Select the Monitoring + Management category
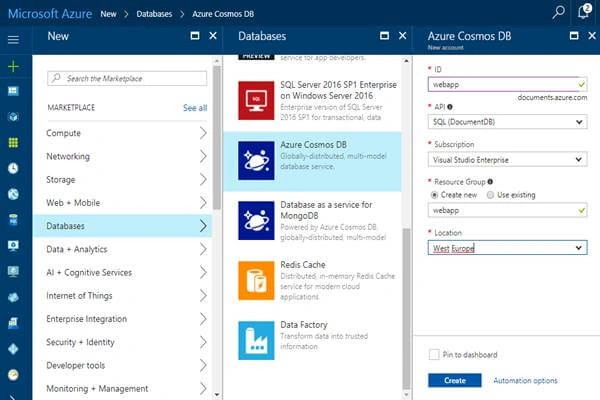Screen dimensions: 600x400 123,389
